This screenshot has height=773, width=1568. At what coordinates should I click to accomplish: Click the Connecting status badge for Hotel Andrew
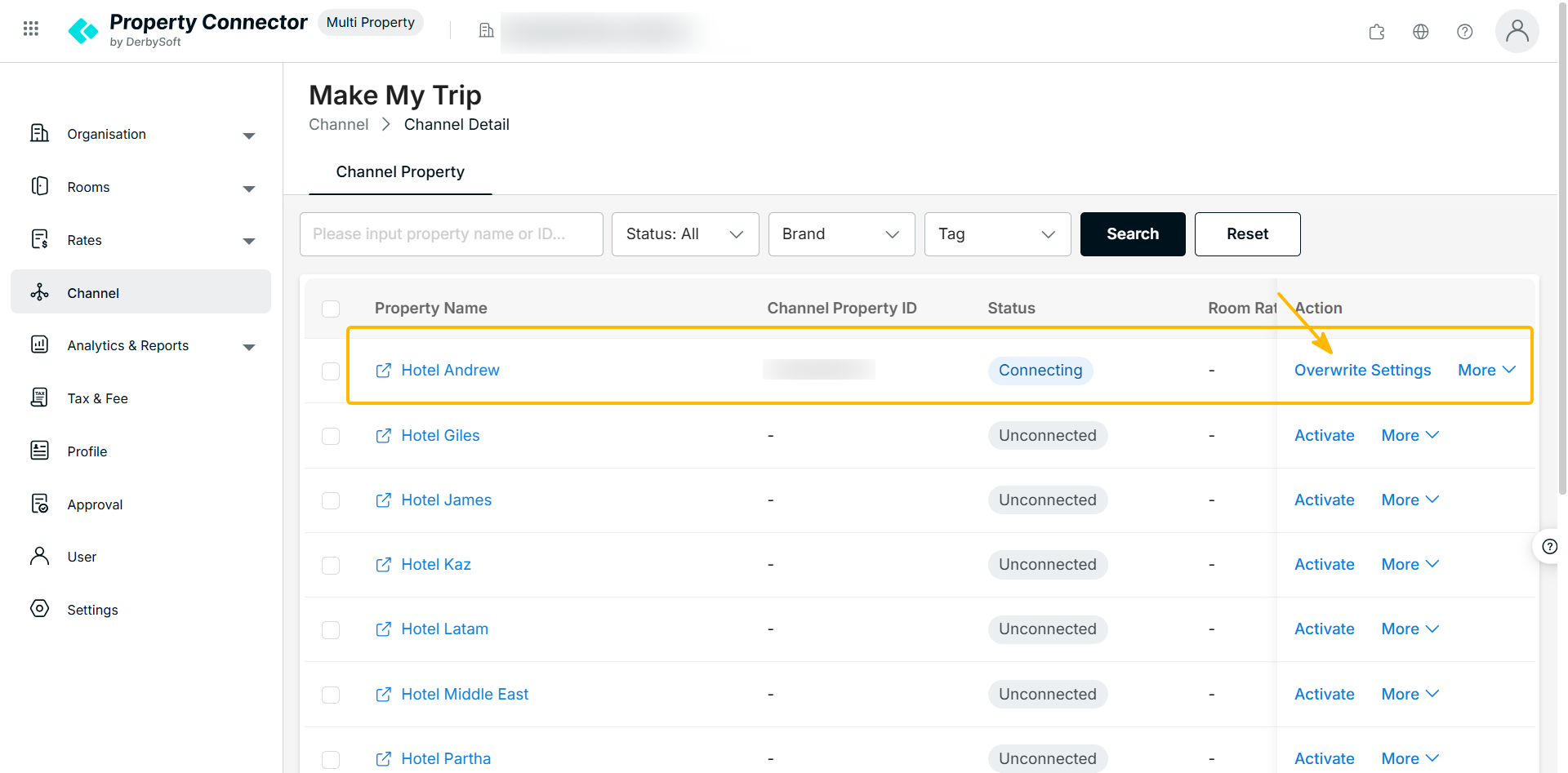coord(1040,371)
